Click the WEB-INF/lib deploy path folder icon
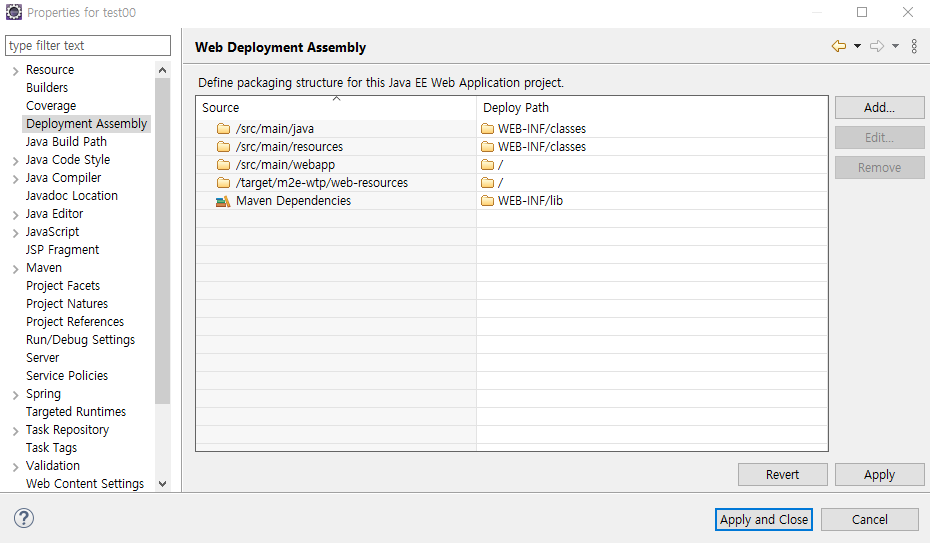The height and width of the screenshot is (543, 930). point(488,201)
